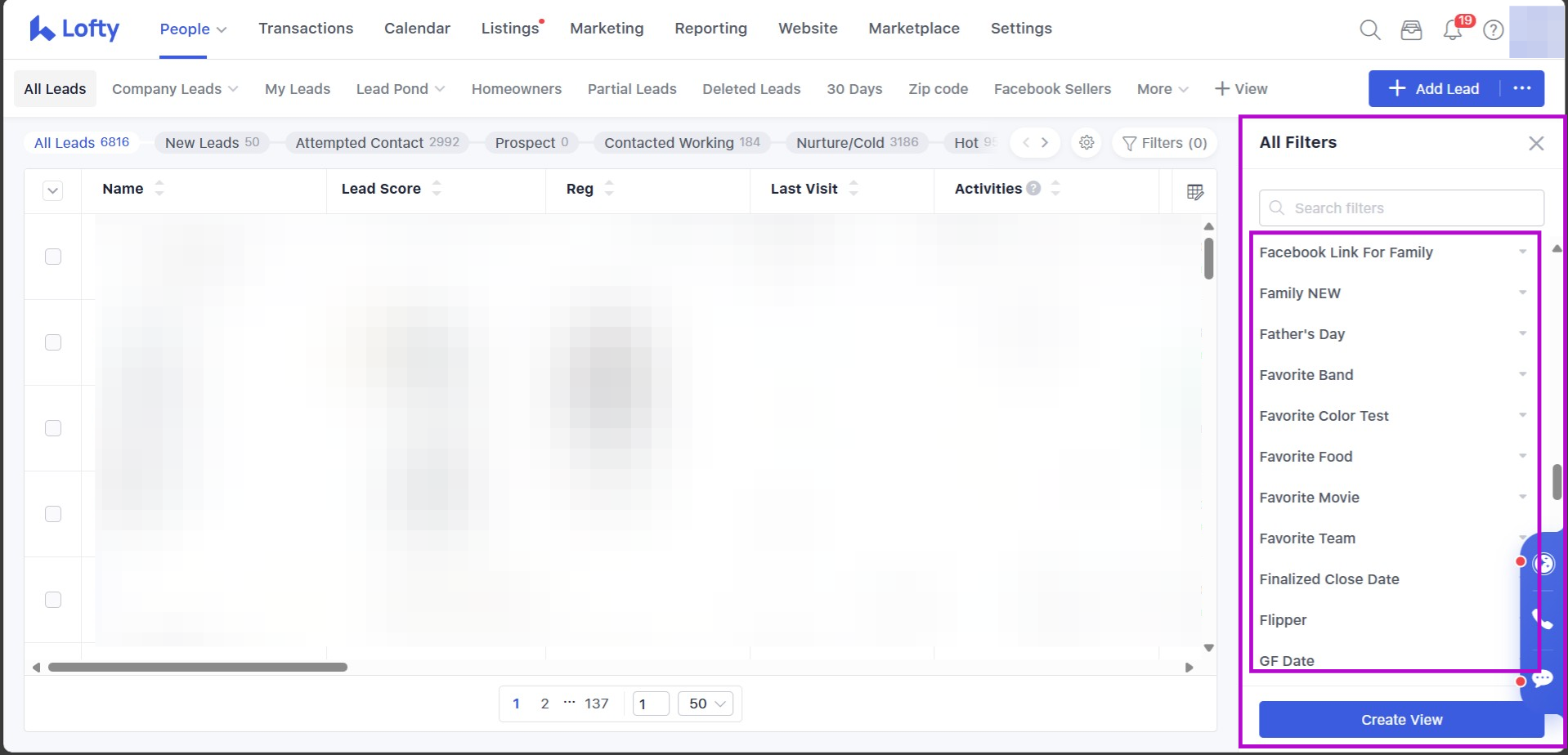This screenshot has width=1568, height=755.
Task: Open the Transactions menu
Action: (306, 29)
